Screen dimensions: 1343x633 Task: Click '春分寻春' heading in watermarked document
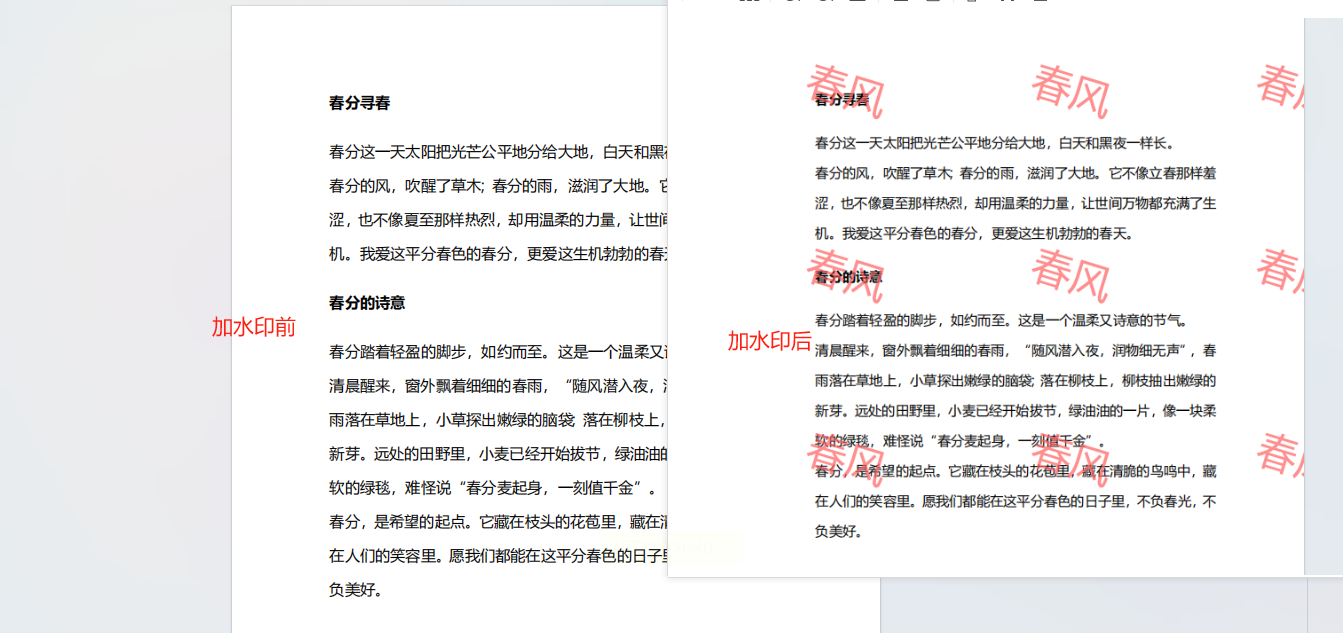[x=842, y=100]
